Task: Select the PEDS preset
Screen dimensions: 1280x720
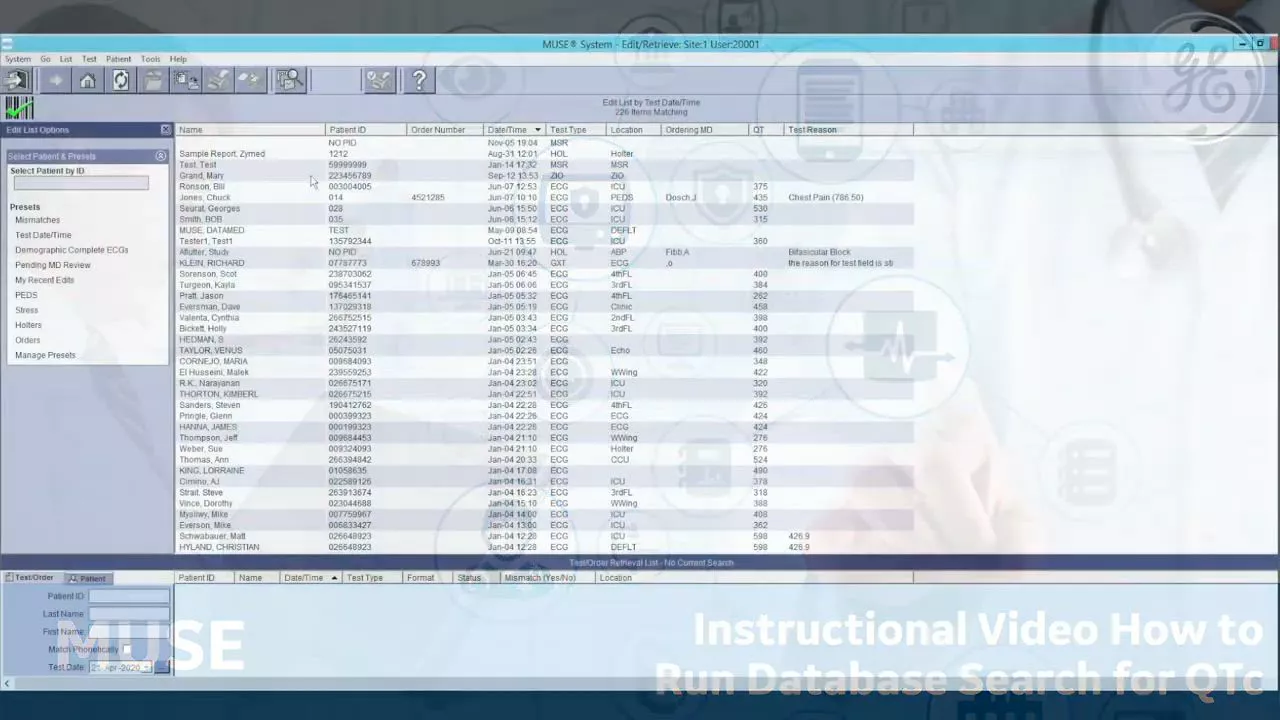Action: 26,295
